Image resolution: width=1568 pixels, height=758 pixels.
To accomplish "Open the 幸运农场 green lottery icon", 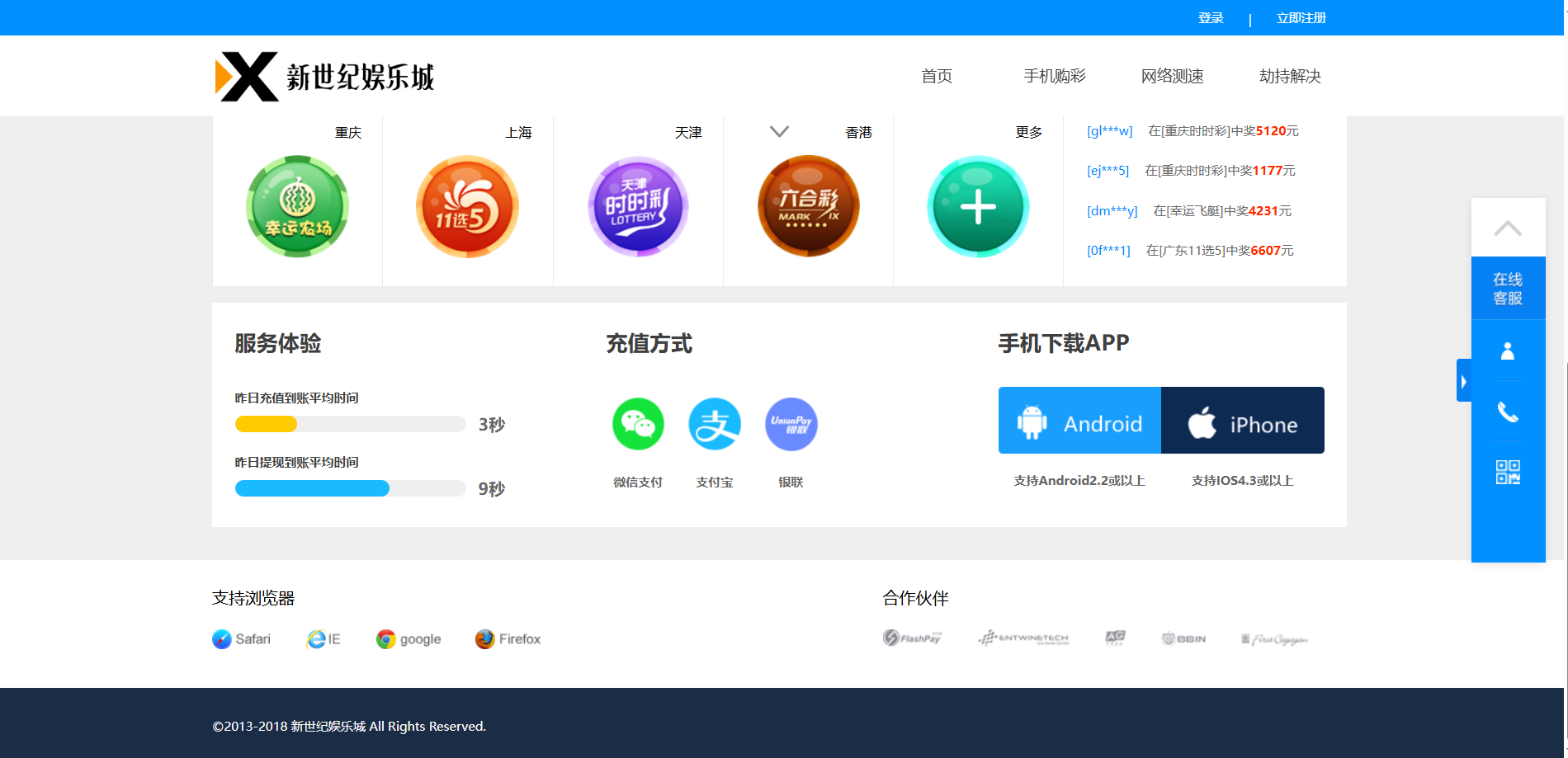I will pos(297,206).
